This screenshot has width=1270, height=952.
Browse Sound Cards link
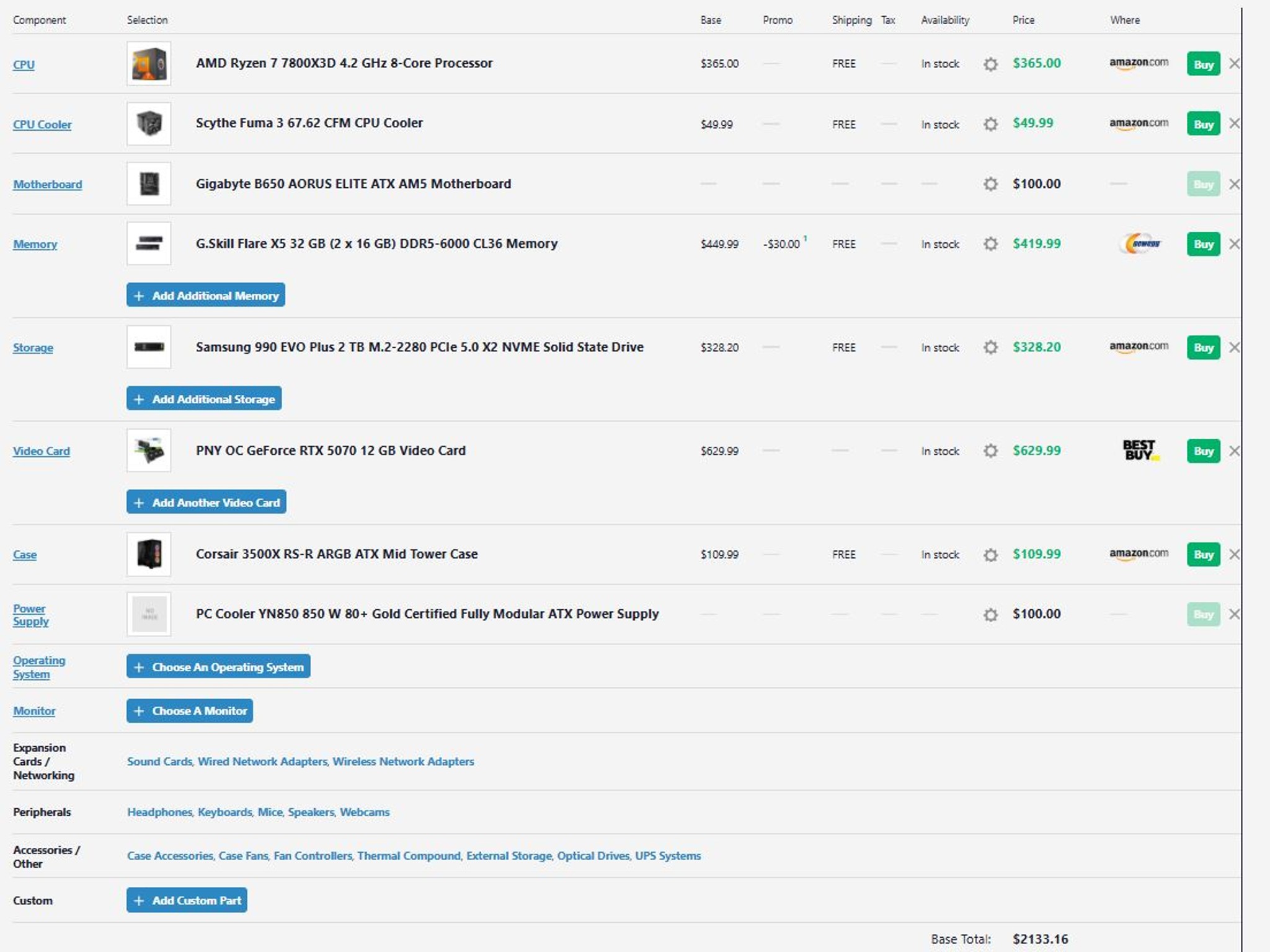(159, 762)
